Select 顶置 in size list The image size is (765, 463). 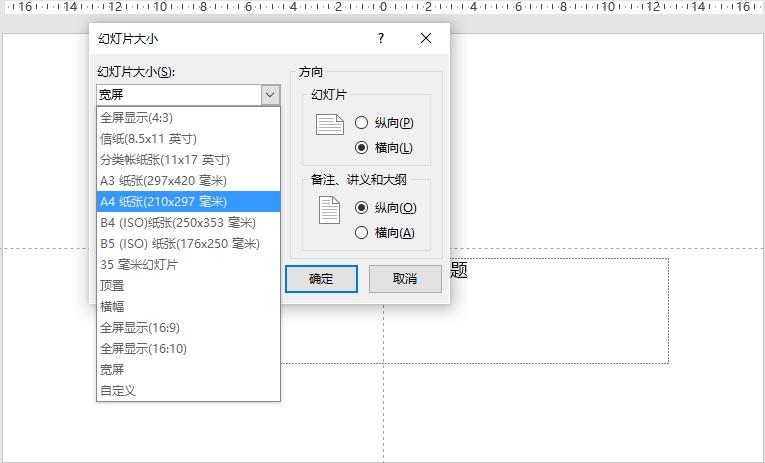pyautogui.click(x=188, y=285)
